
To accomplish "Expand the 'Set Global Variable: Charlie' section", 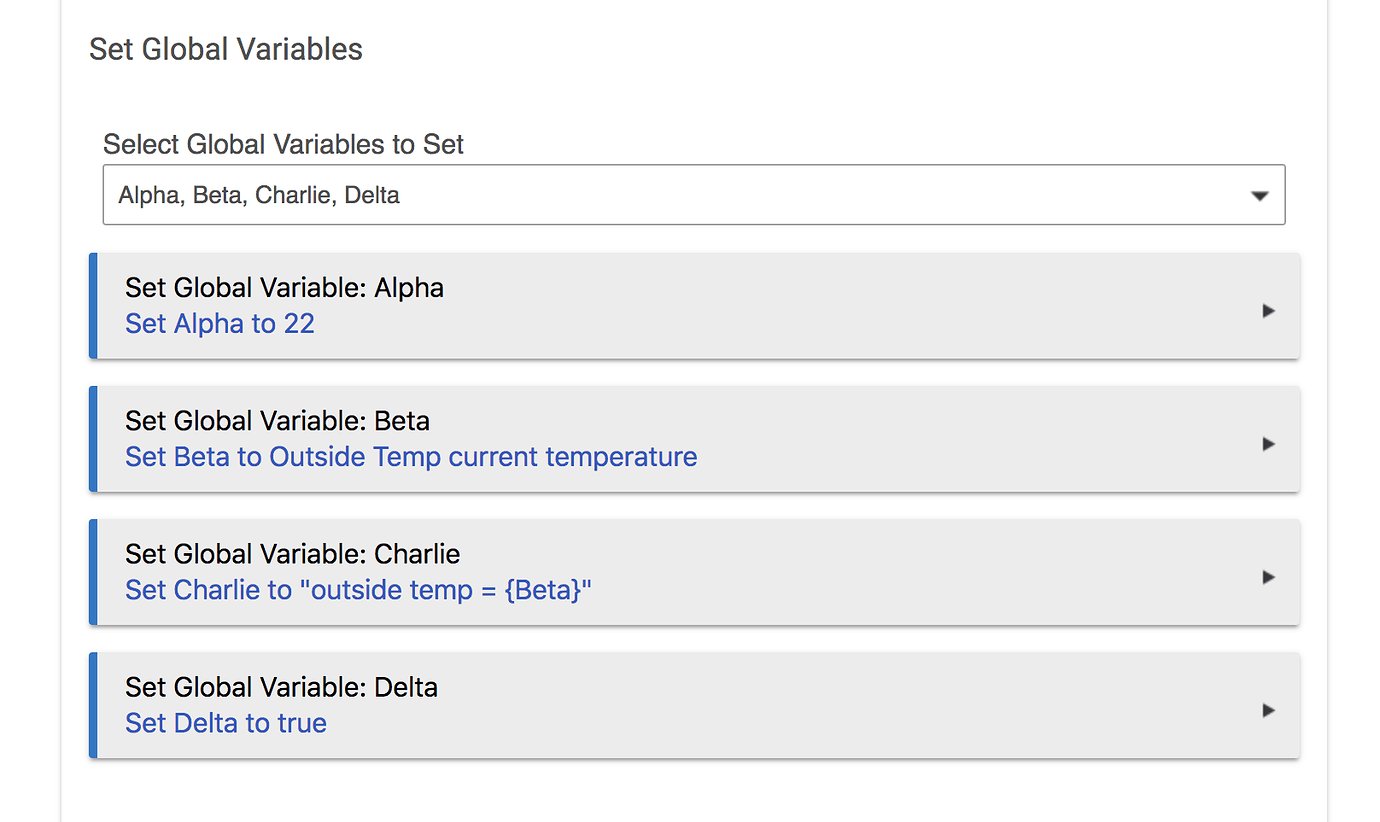I will click(x=694, y=572).
